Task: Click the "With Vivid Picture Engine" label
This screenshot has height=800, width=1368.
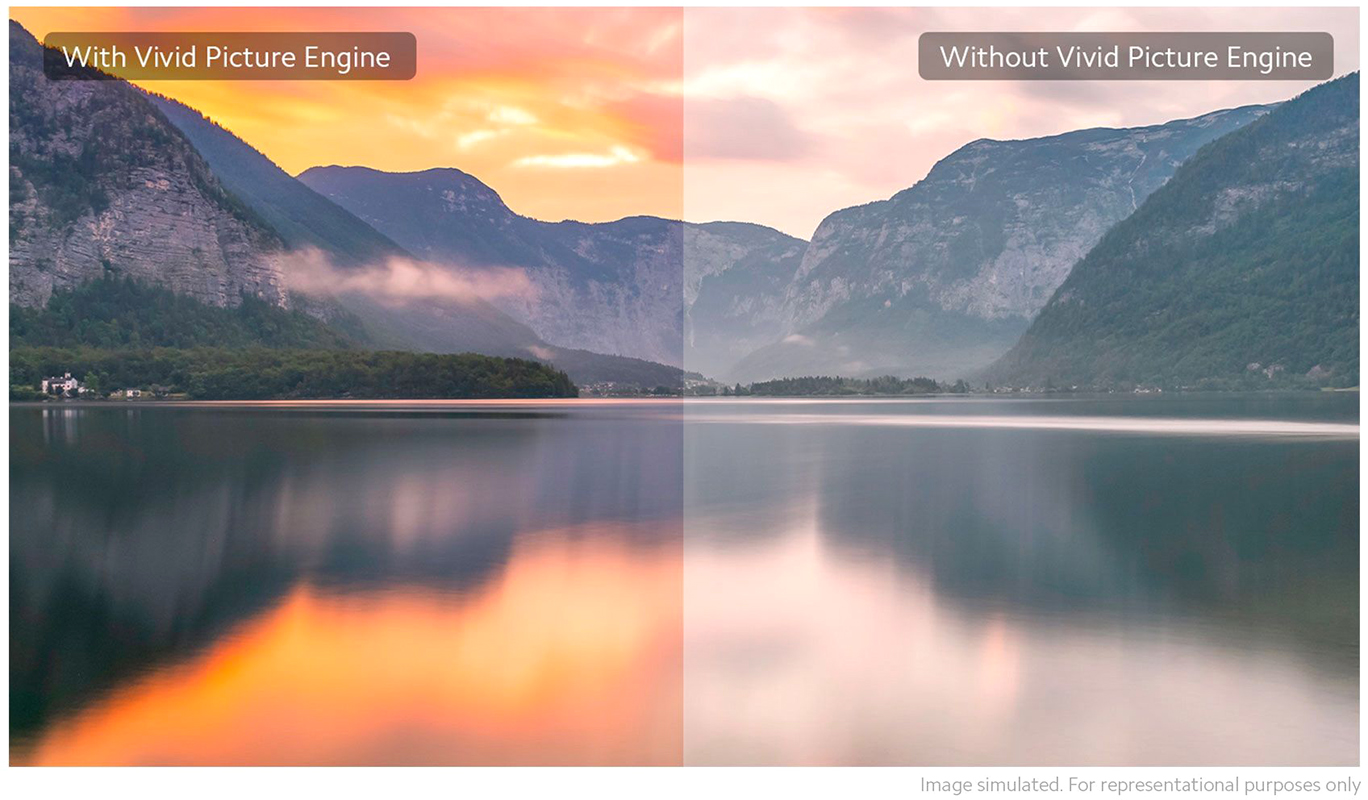Action: (229, 57)
